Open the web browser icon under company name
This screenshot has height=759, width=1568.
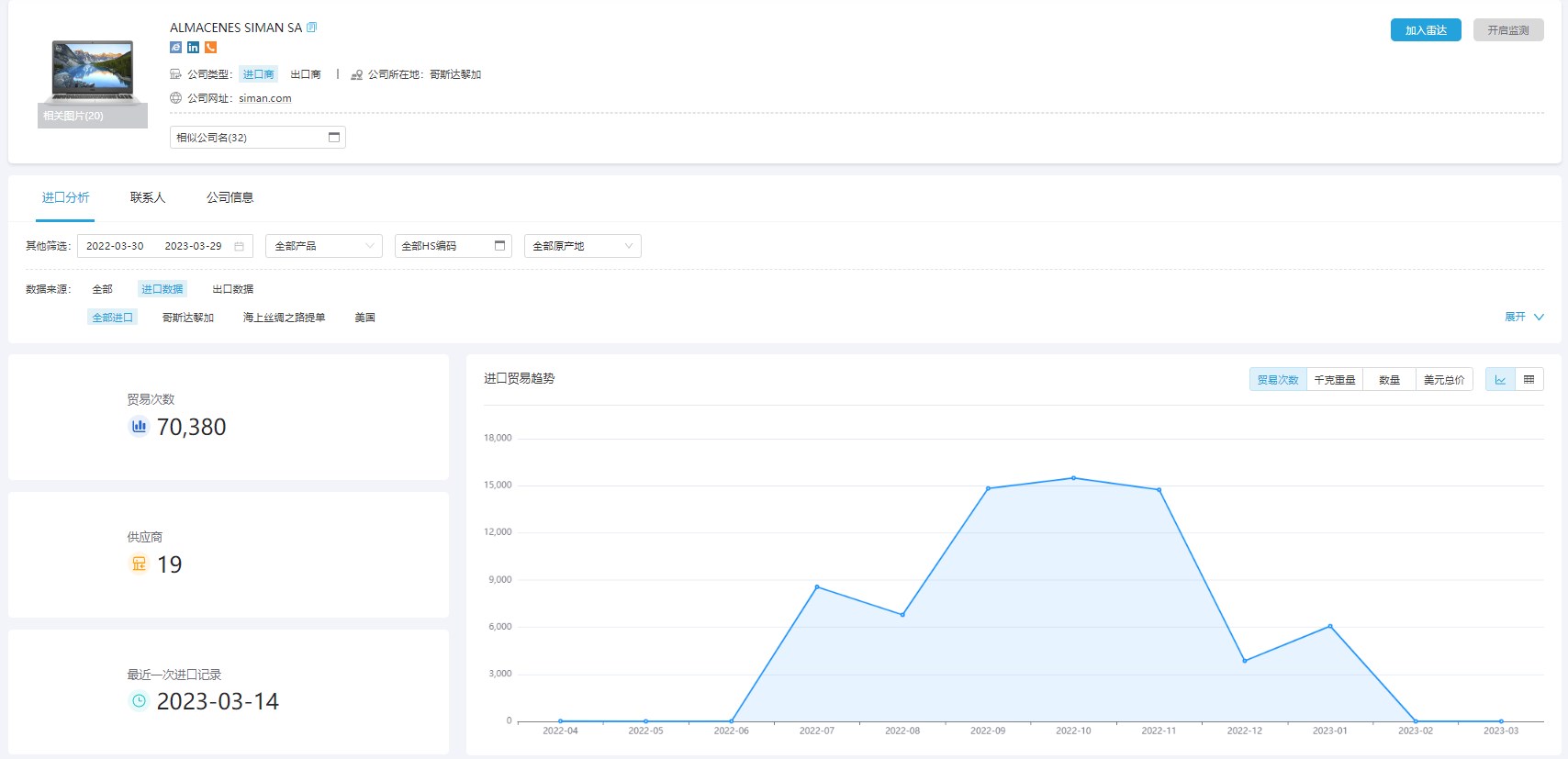pos(175,47)
